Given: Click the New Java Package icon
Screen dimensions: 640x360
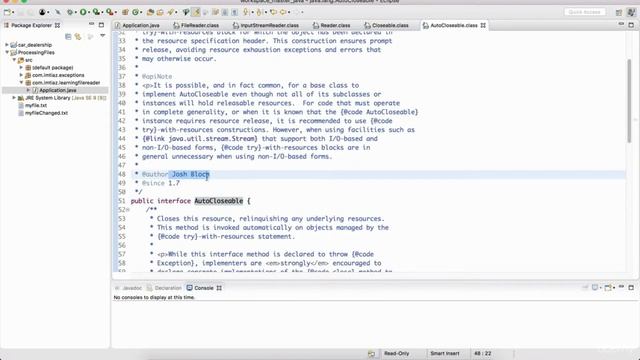Looking at the screenshot, I should (x=125, y=12).
